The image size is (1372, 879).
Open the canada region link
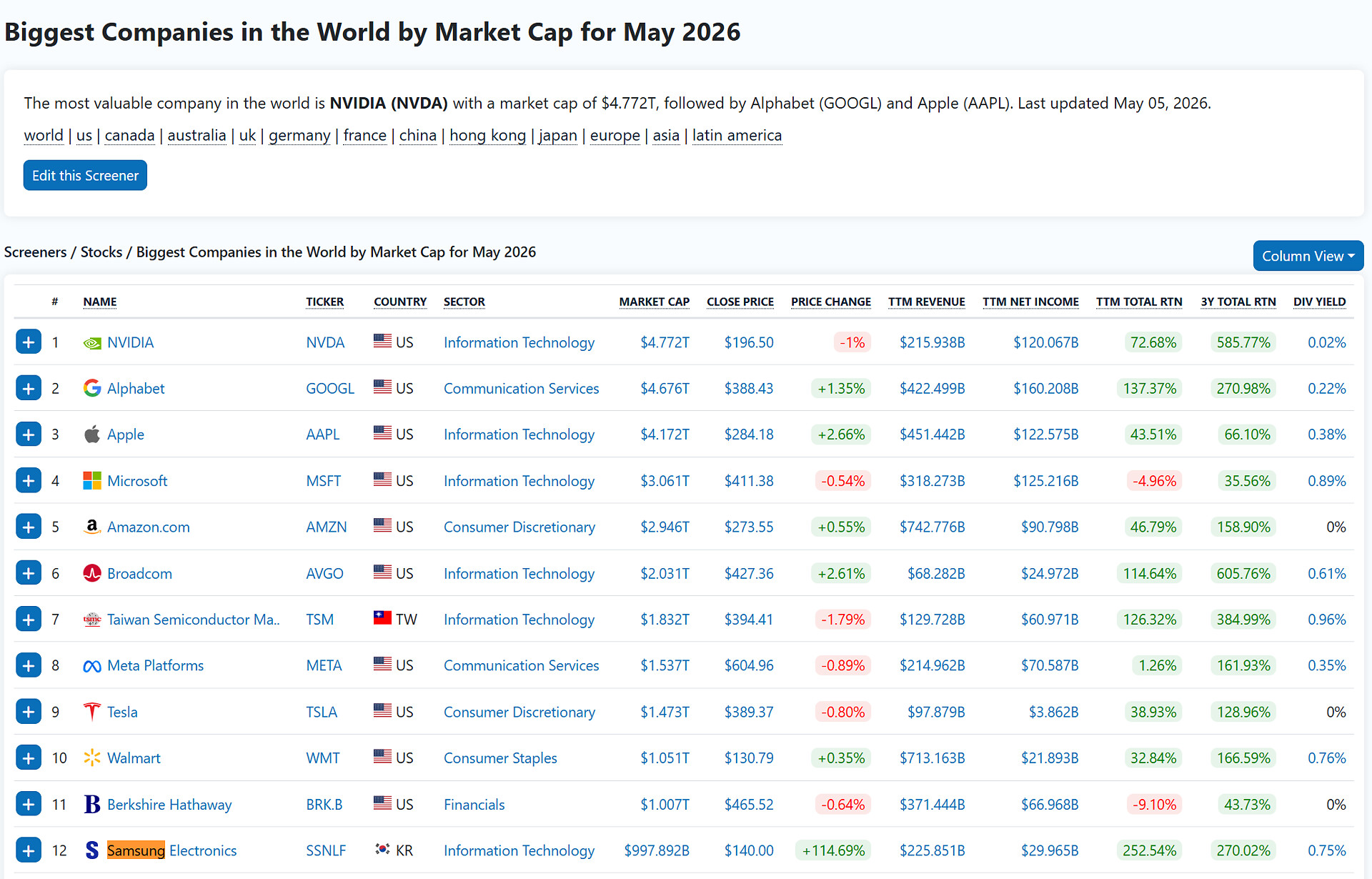(x=129, y=136)
